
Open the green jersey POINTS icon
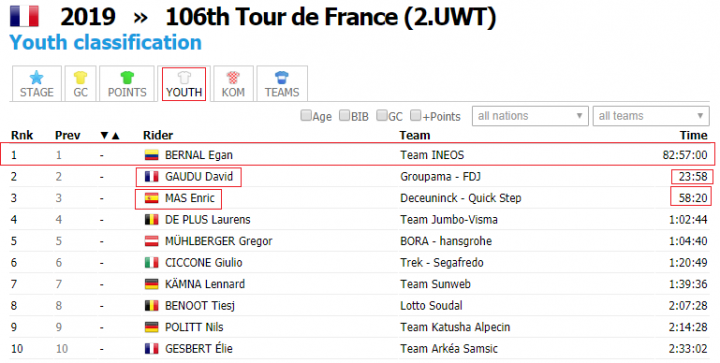click(127, 77)
